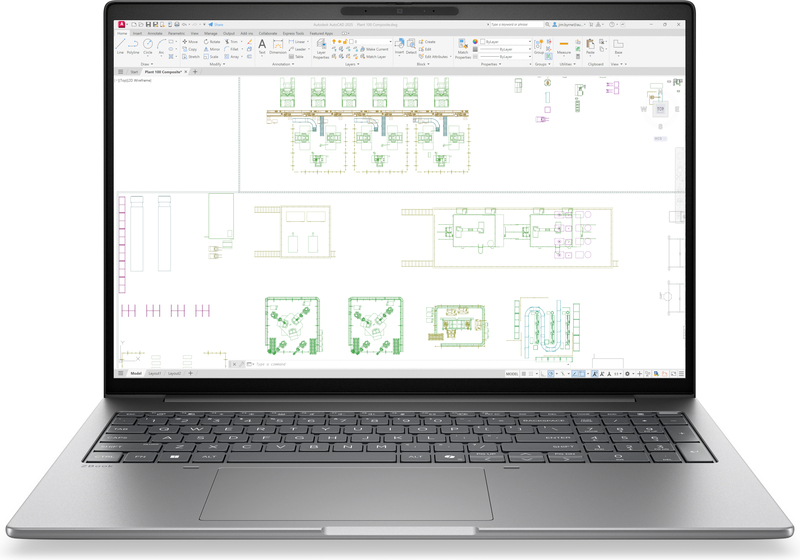Viewport: 800px width, 560px height.
Task: Click the Detect block tool
Action: (x=411, y=46)
